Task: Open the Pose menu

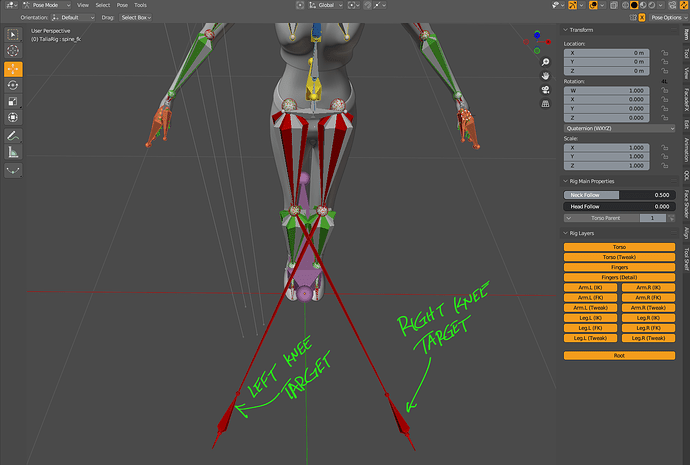Action: click(x=122, y=5)
